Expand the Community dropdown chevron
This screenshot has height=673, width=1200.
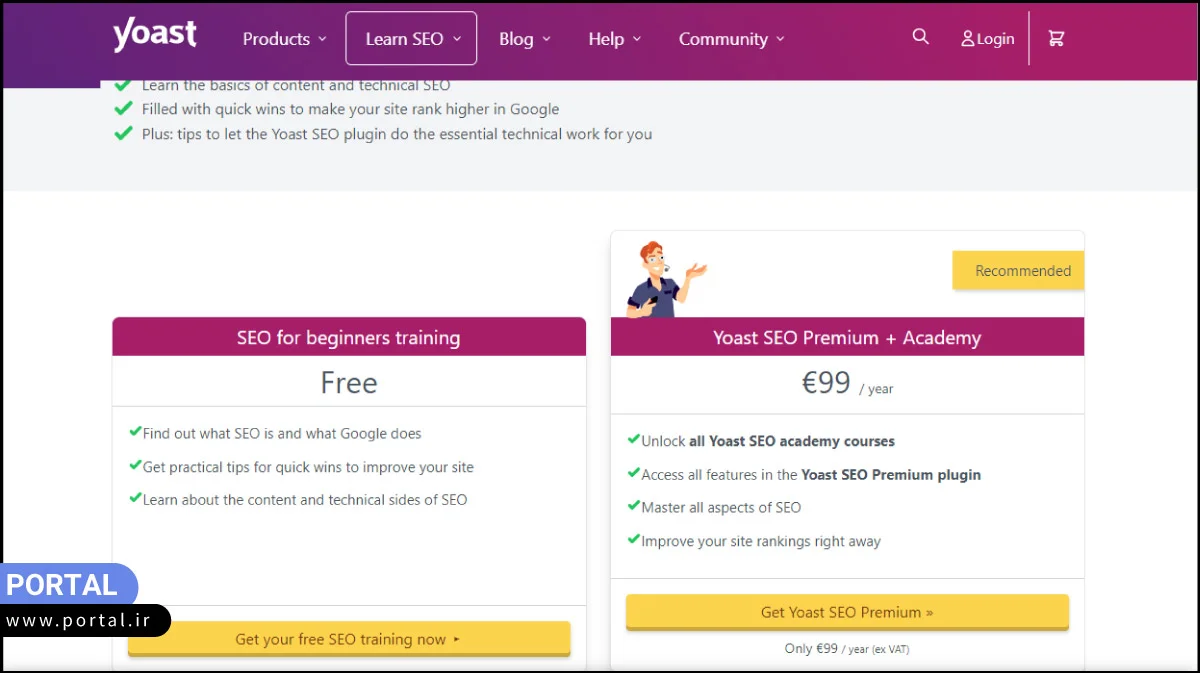(x=780, y=40)
